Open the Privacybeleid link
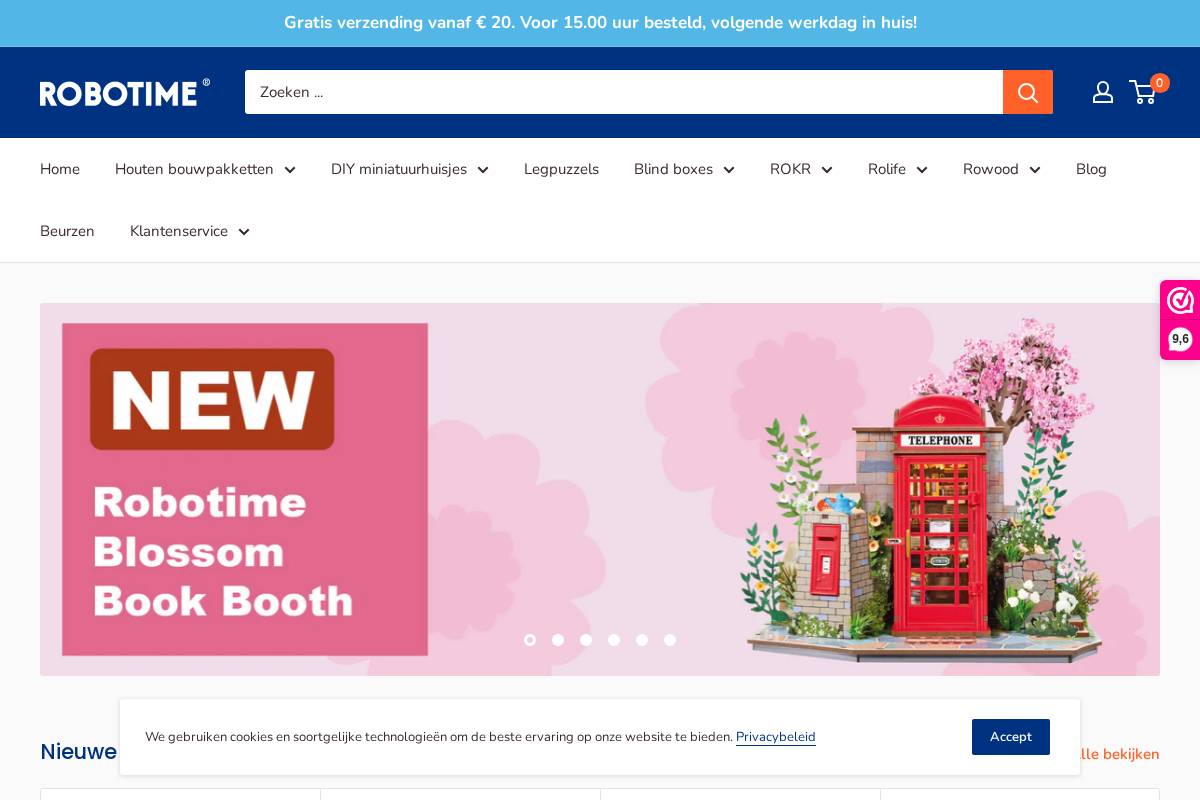 coord(776,737)
